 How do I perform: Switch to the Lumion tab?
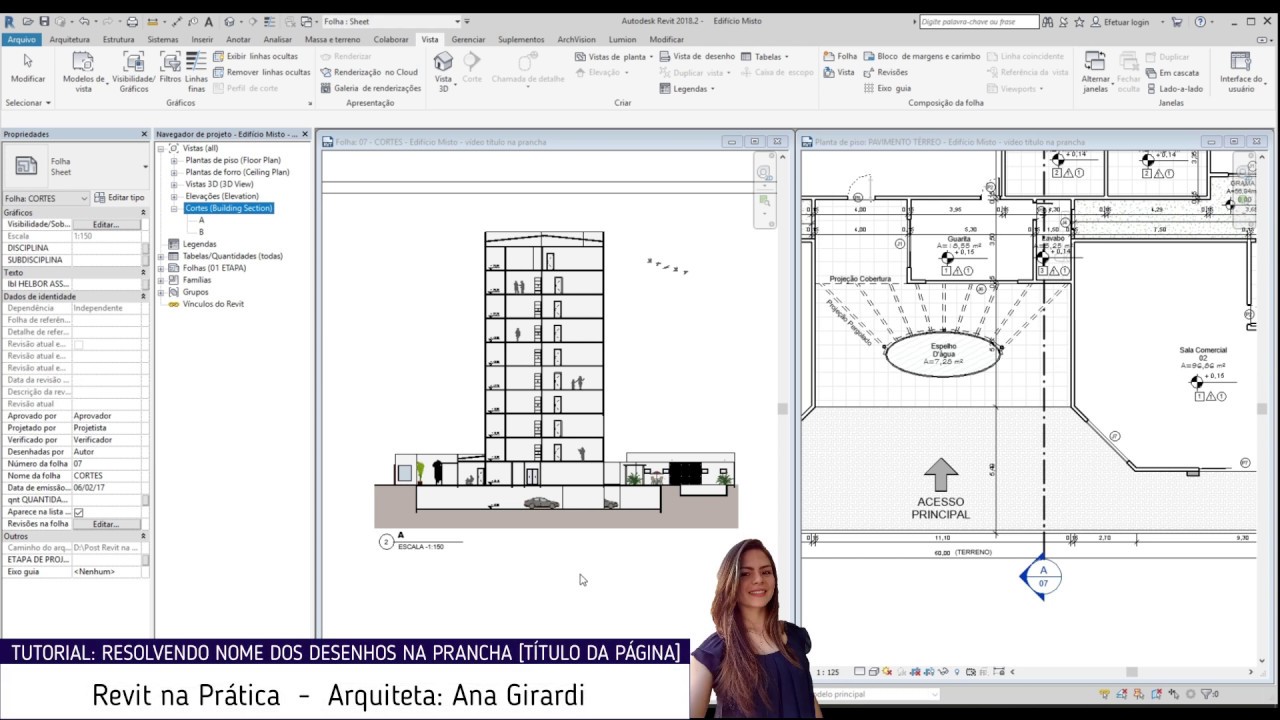tap(622, 40)
